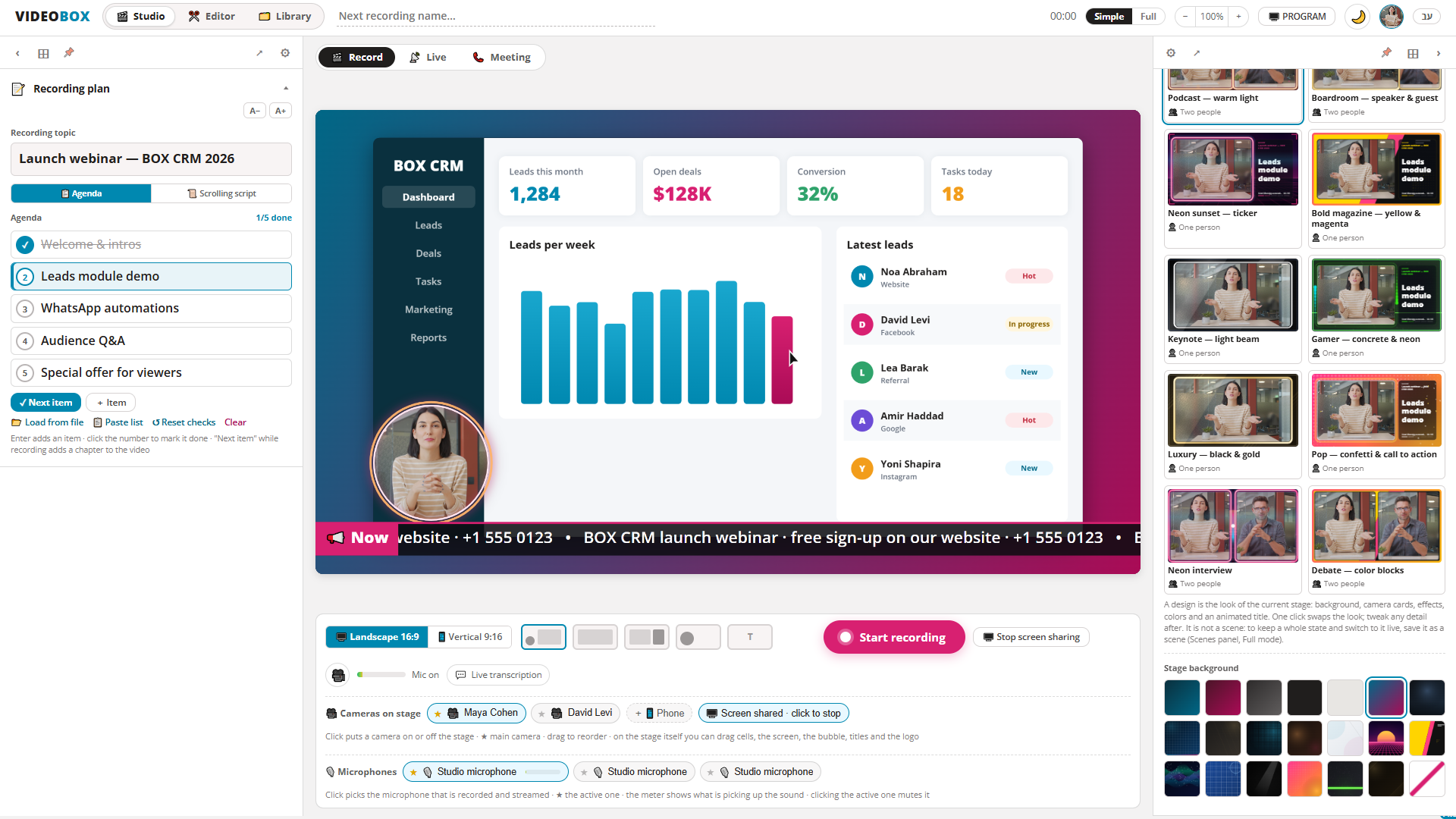This screenshot has height=819, width=1456.
Task: Increase zoom with plus button
Action: coord(1239,16)
